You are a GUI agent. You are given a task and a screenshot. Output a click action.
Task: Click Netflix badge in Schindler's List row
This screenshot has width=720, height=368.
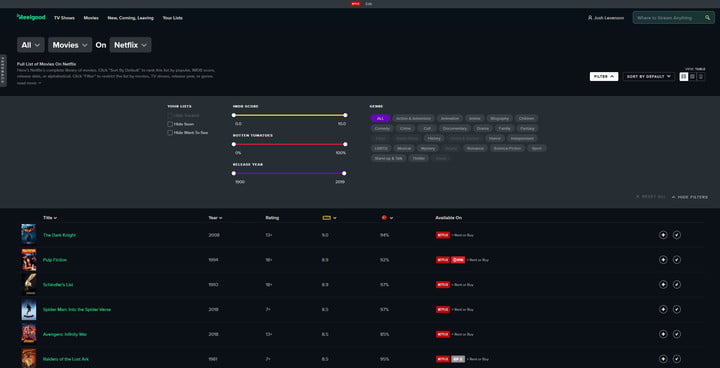[x=443, y=285]
